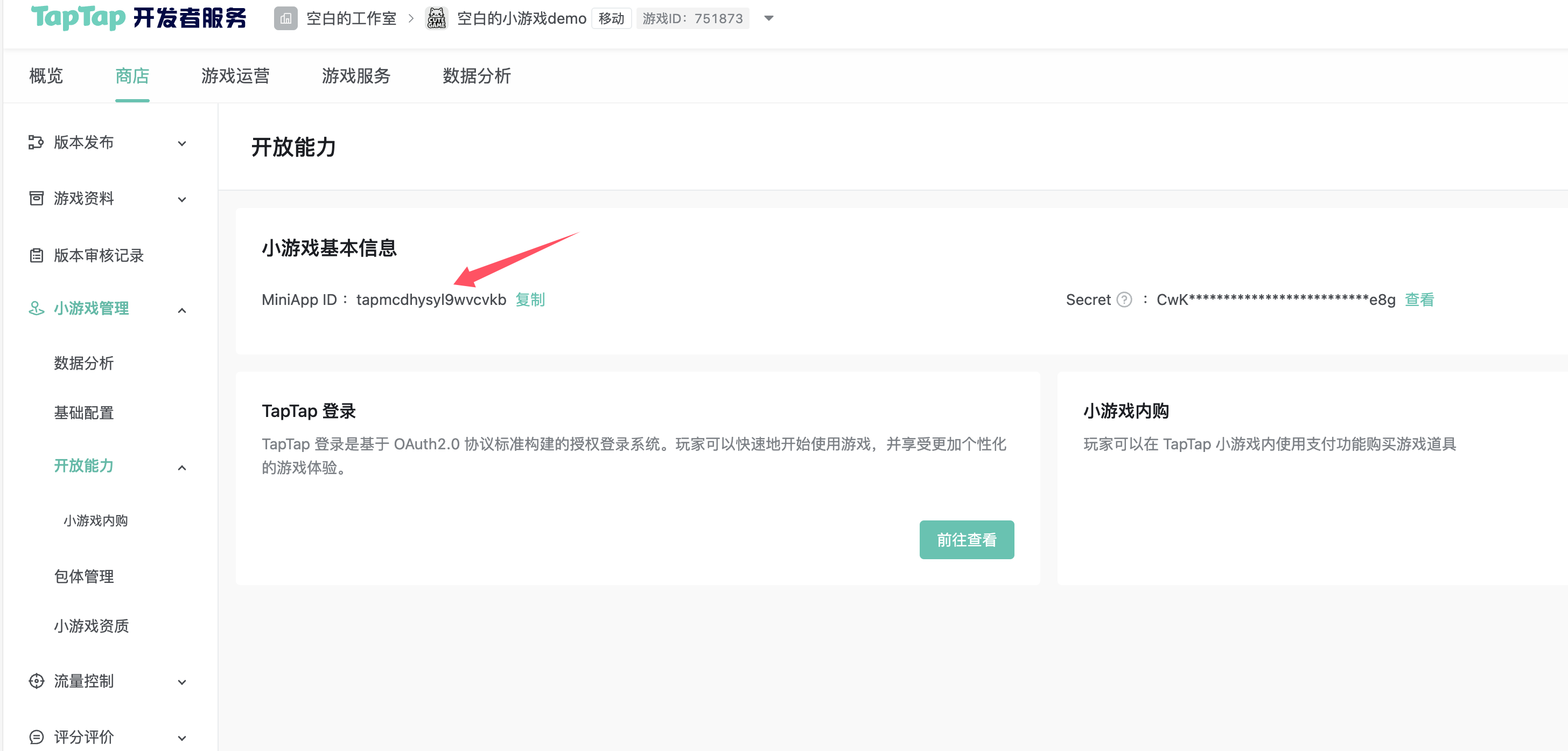Open 流量控制 in the sidebar
Viewport: 1568px width, 751px height.
pyautogui.click(x=83, y=681)
